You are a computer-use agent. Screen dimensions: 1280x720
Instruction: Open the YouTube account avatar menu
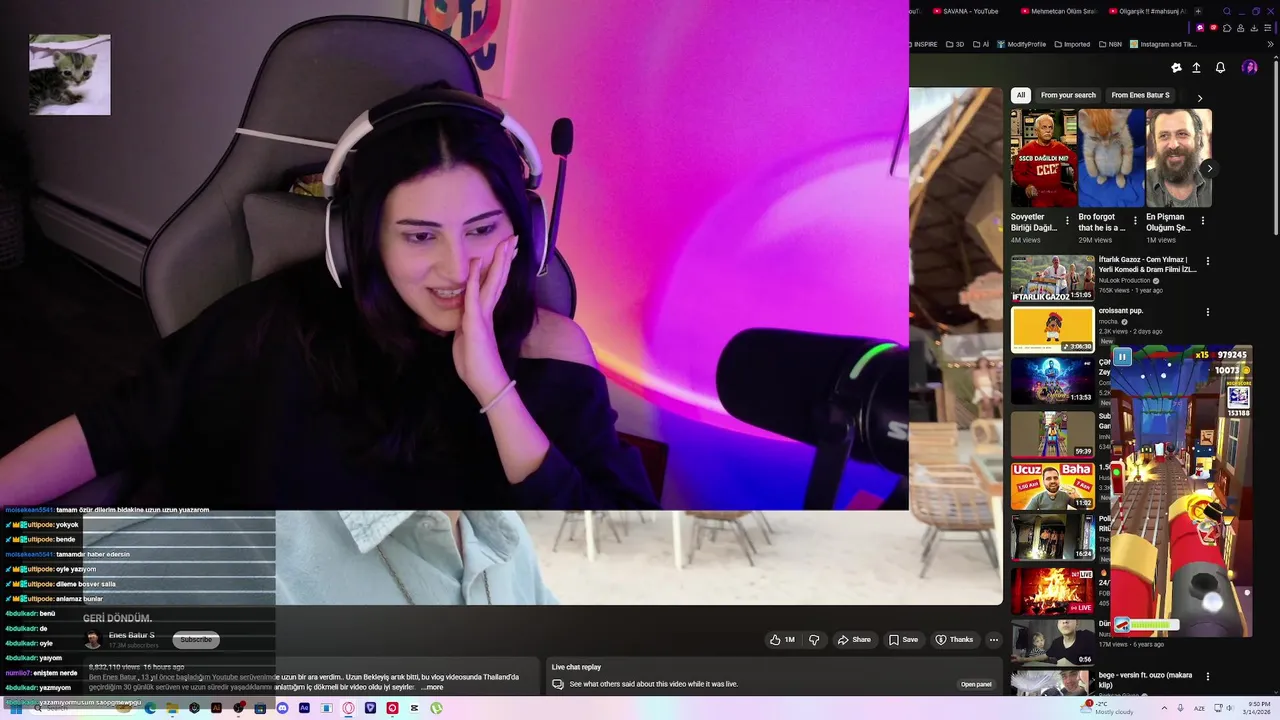coord(1249,67)
